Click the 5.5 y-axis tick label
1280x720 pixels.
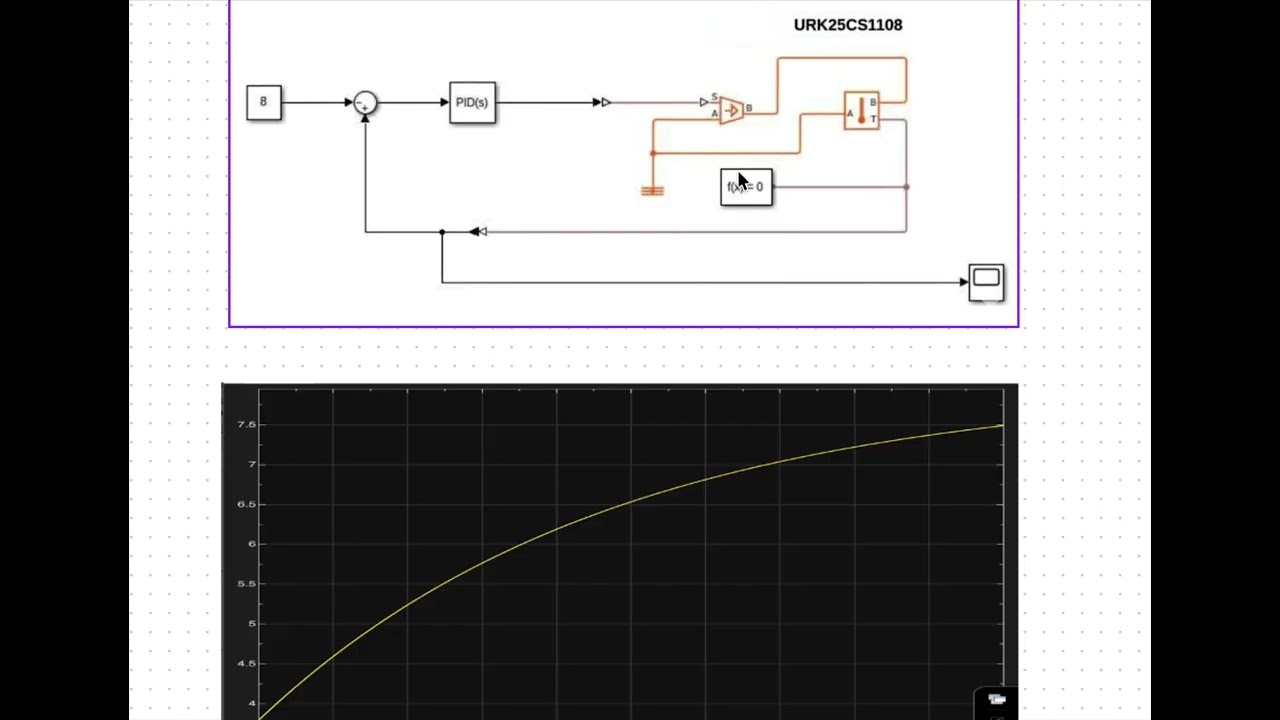246,584
